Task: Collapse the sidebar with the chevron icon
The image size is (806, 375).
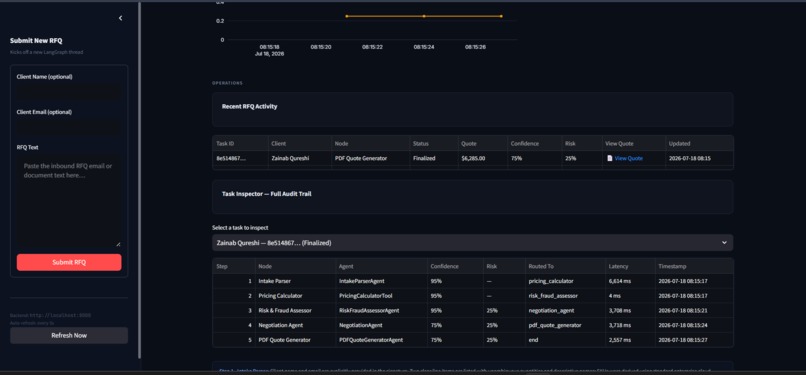Action: coord(120,18)
